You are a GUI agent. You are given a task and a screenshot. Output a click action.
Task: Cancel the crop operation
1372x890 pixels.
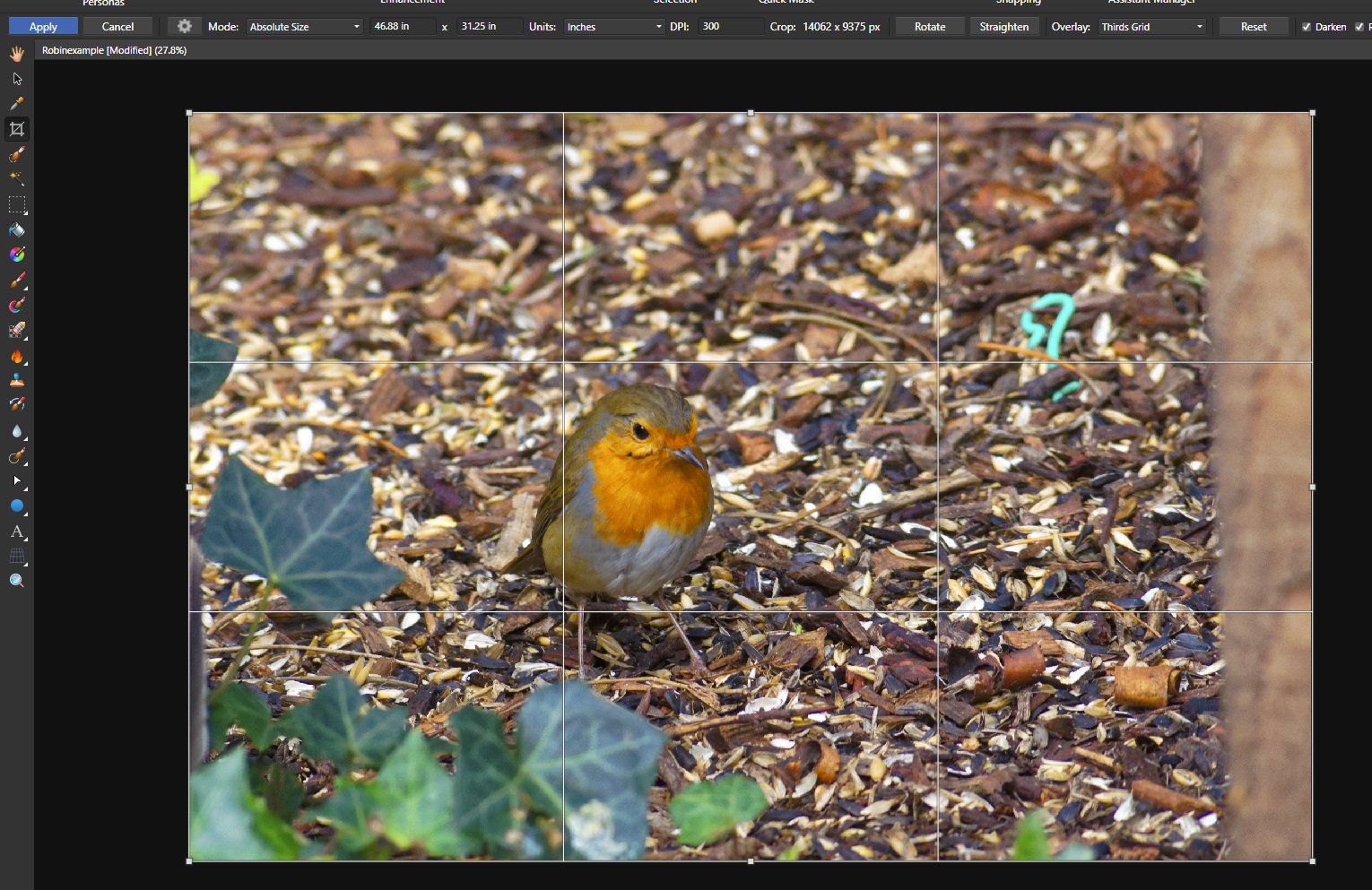coord(117,27)
